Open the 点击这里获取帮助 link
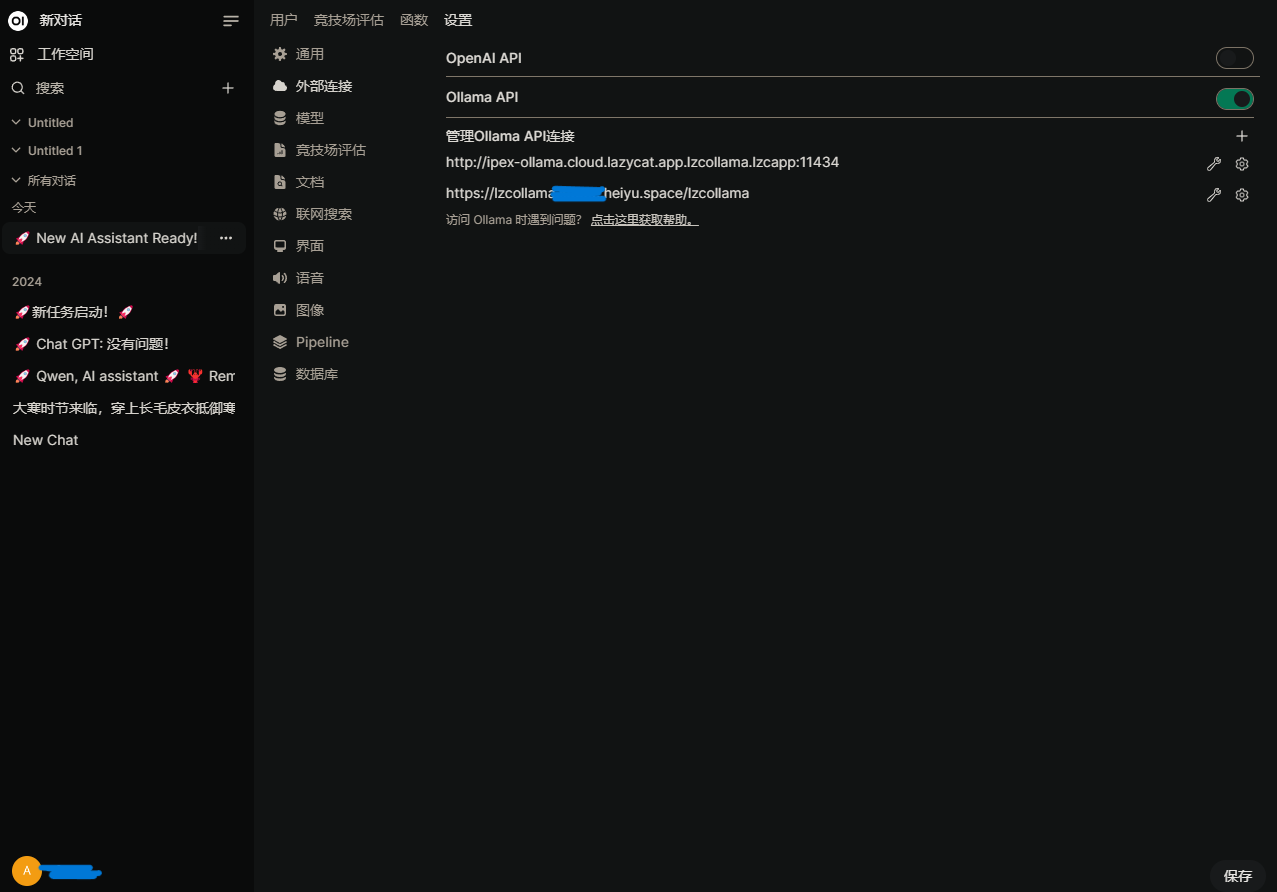 coord(644,220)
